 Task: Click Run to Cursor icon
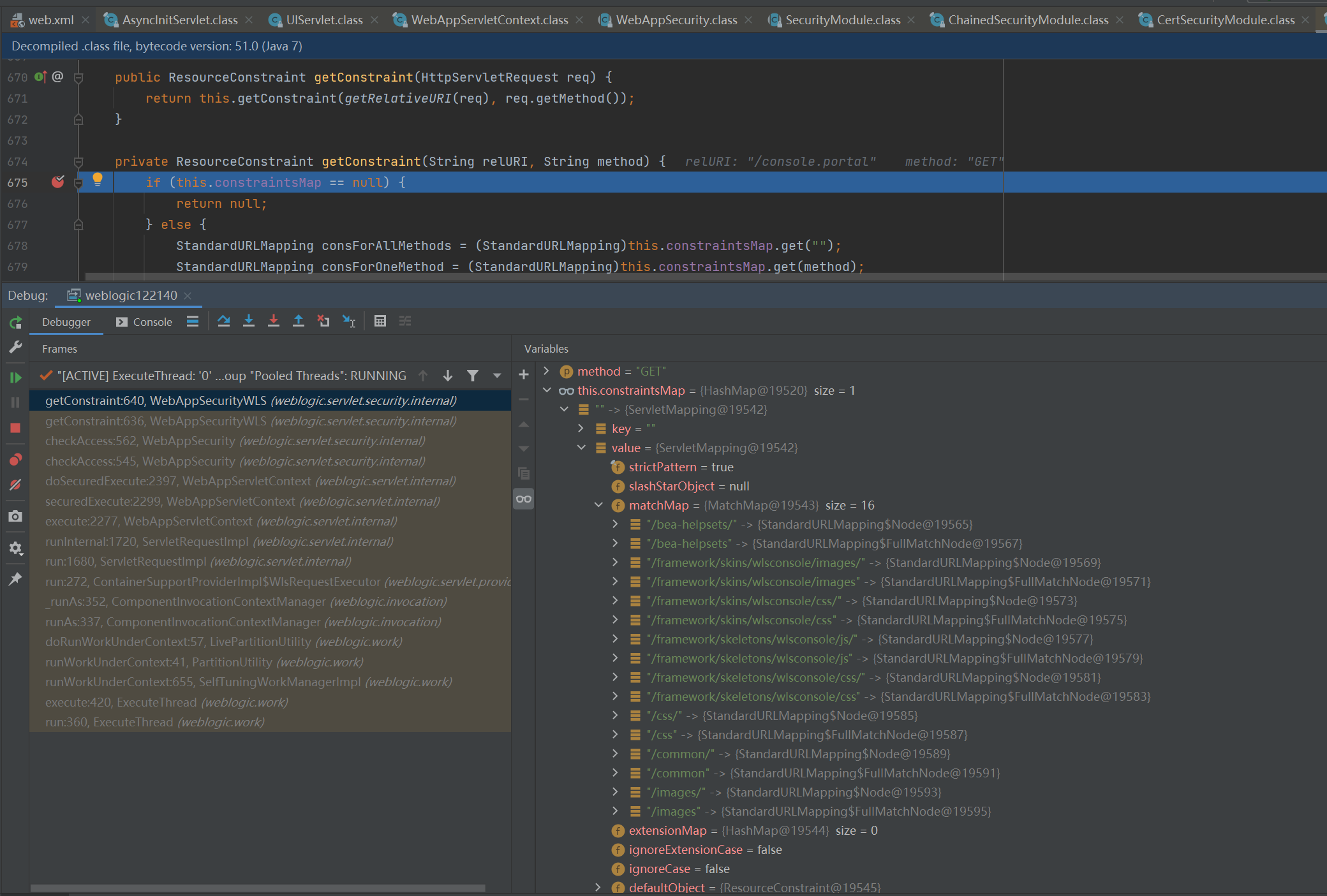pyautogui.click(x=348, y=321)
